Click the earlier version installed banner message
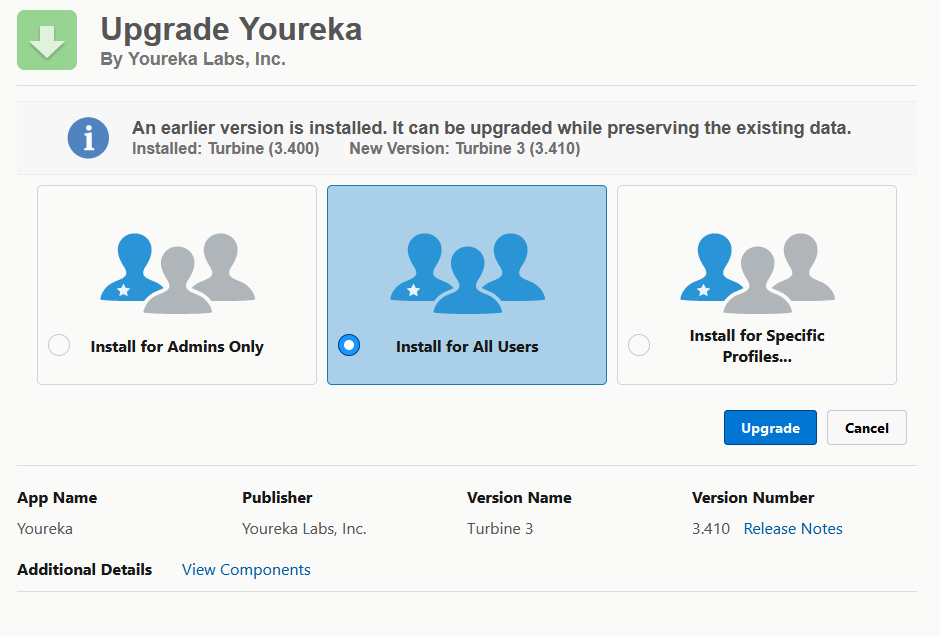This screenshot has height=636, width=940. 492,128
